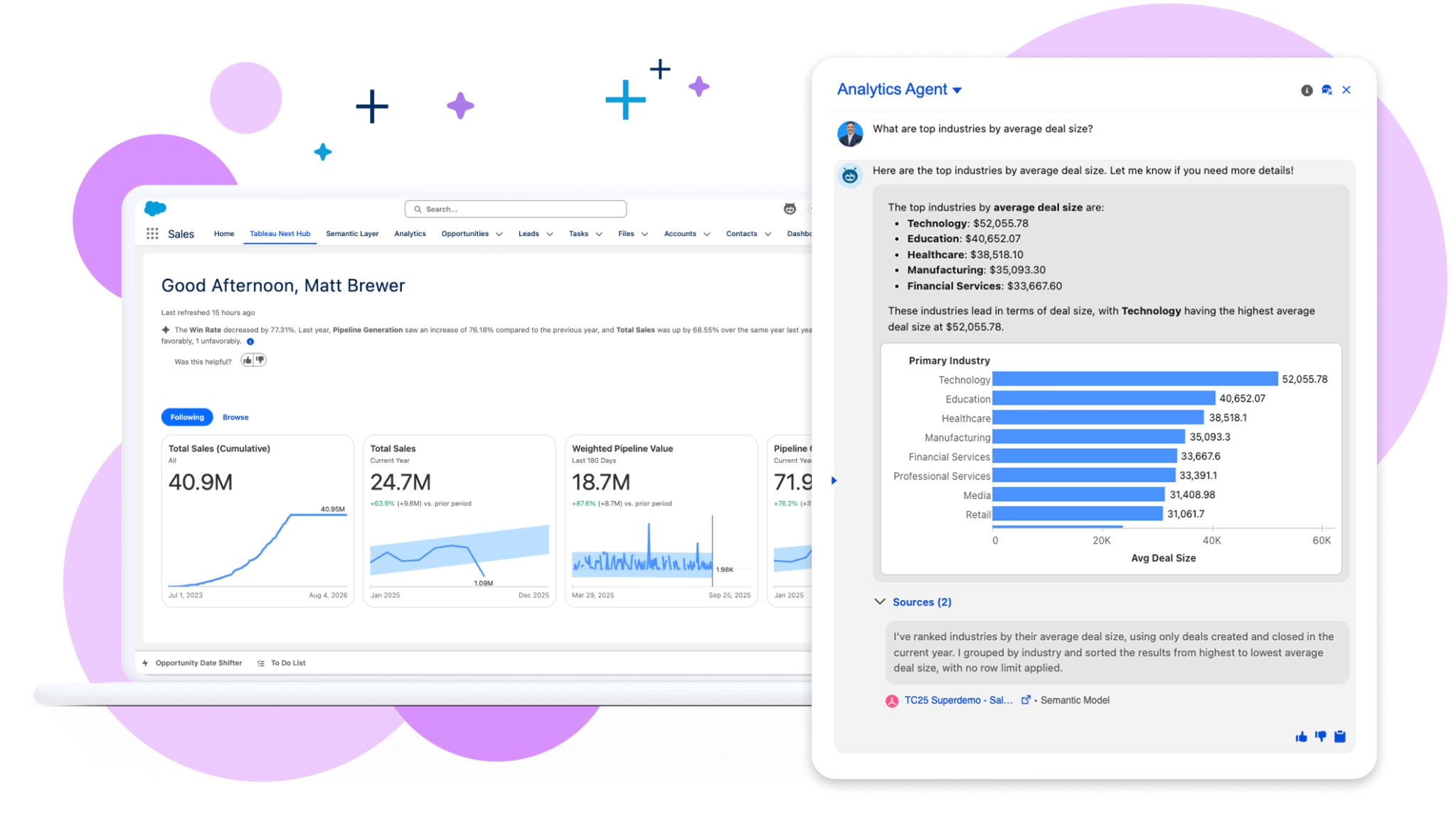Open the Total Sales Current Year card
Viewport: 1456px width, 819px height.
pyautogui.click(x=459, y=521)
